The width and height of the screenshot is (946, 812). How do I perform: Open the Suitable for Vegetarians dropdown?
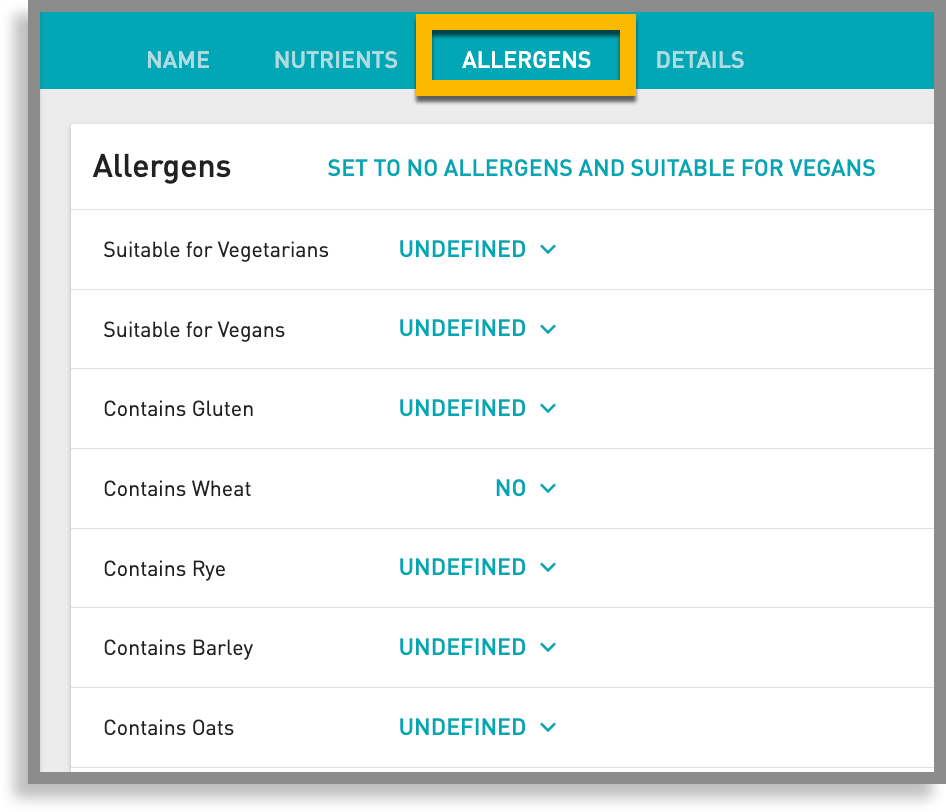coord(477,249)
